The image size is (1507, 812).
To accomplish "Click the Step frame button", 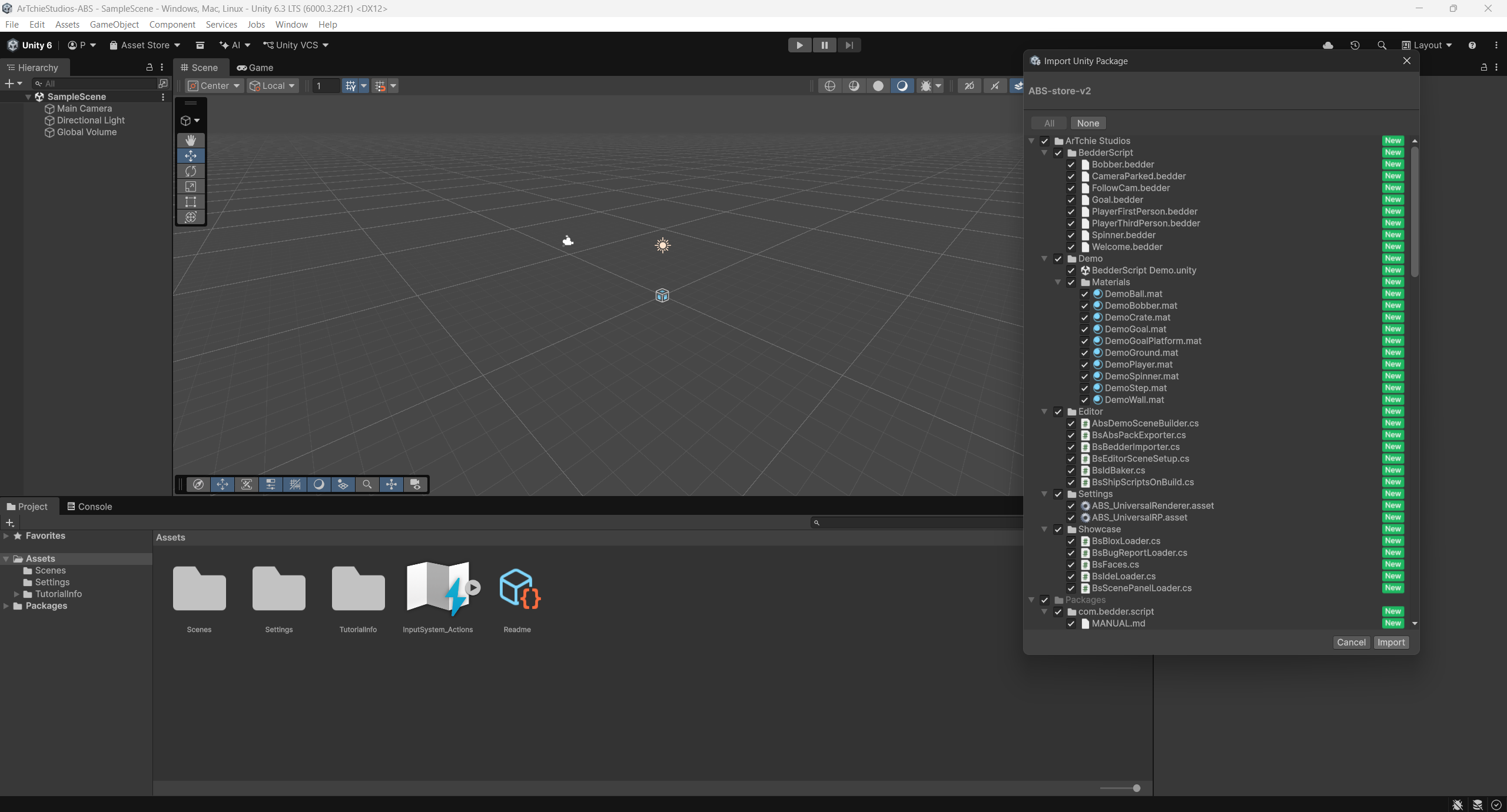I will 849,45.
